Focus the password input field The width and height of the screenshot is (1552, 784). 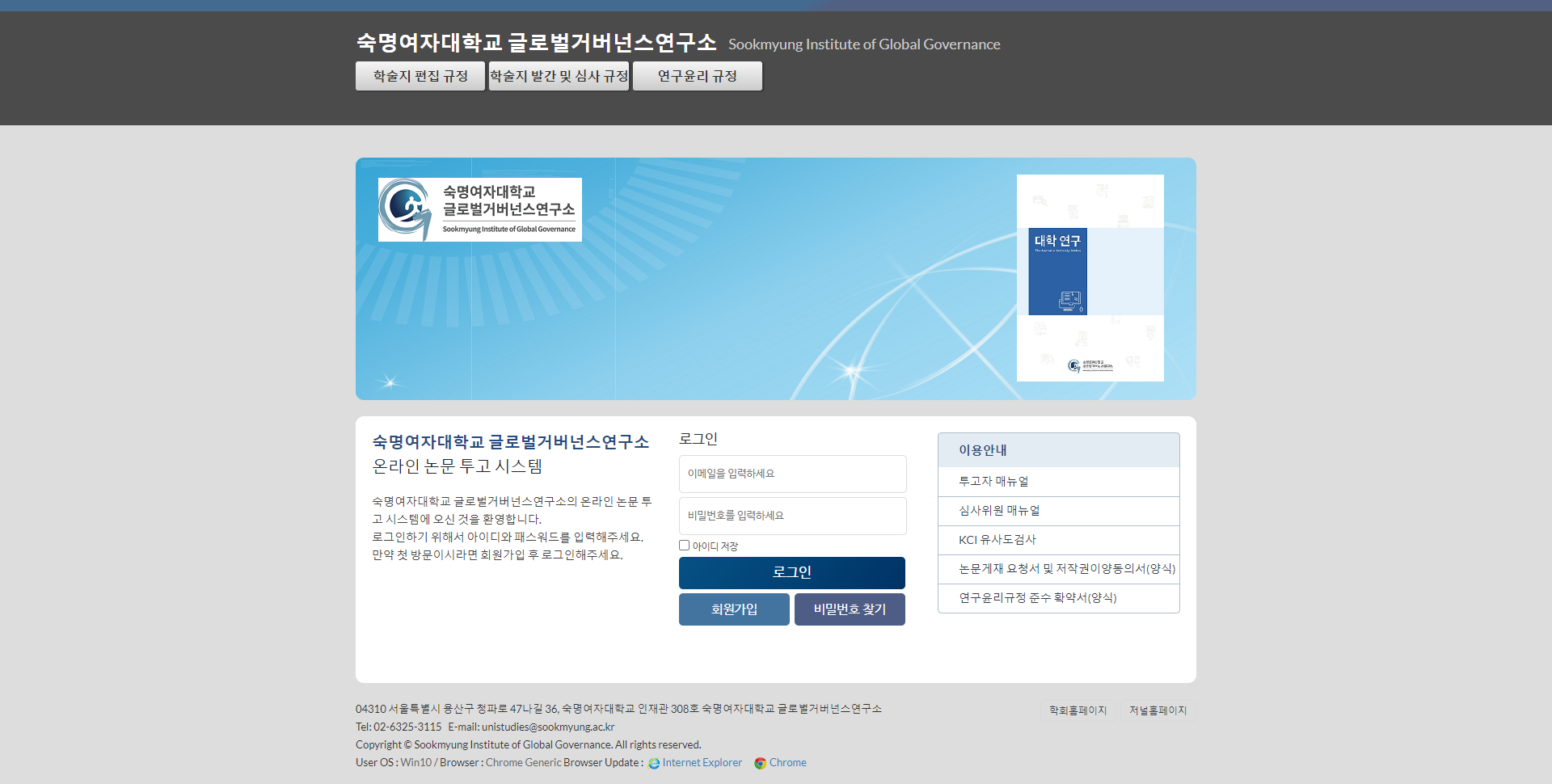pos(792,516)
